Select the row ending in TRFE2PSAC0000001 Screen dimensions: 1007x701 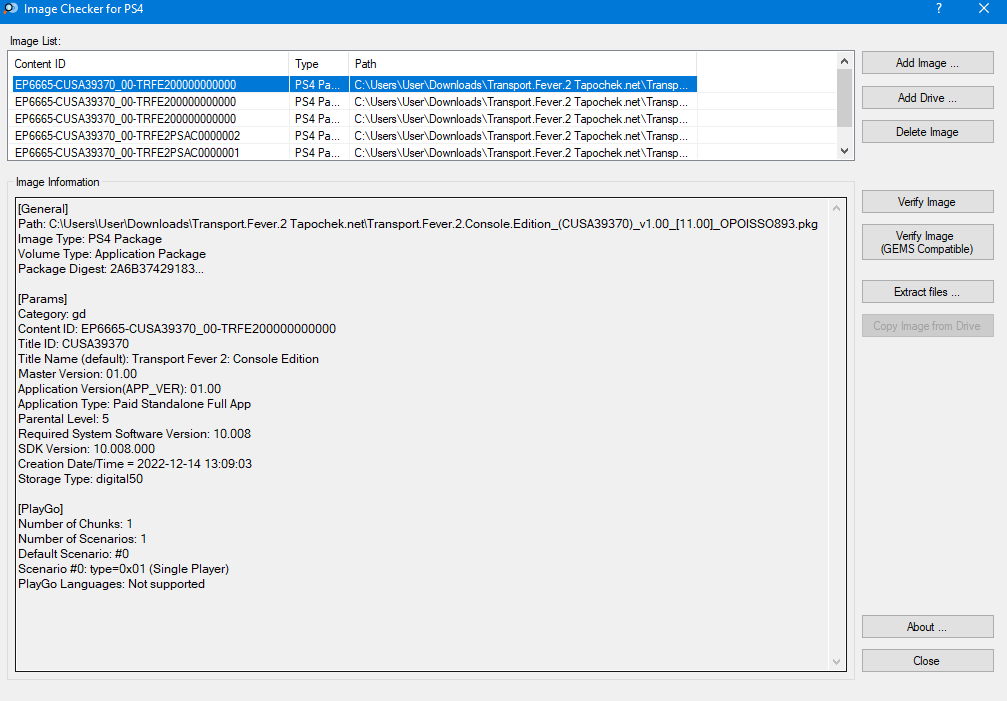coord(355,153)
